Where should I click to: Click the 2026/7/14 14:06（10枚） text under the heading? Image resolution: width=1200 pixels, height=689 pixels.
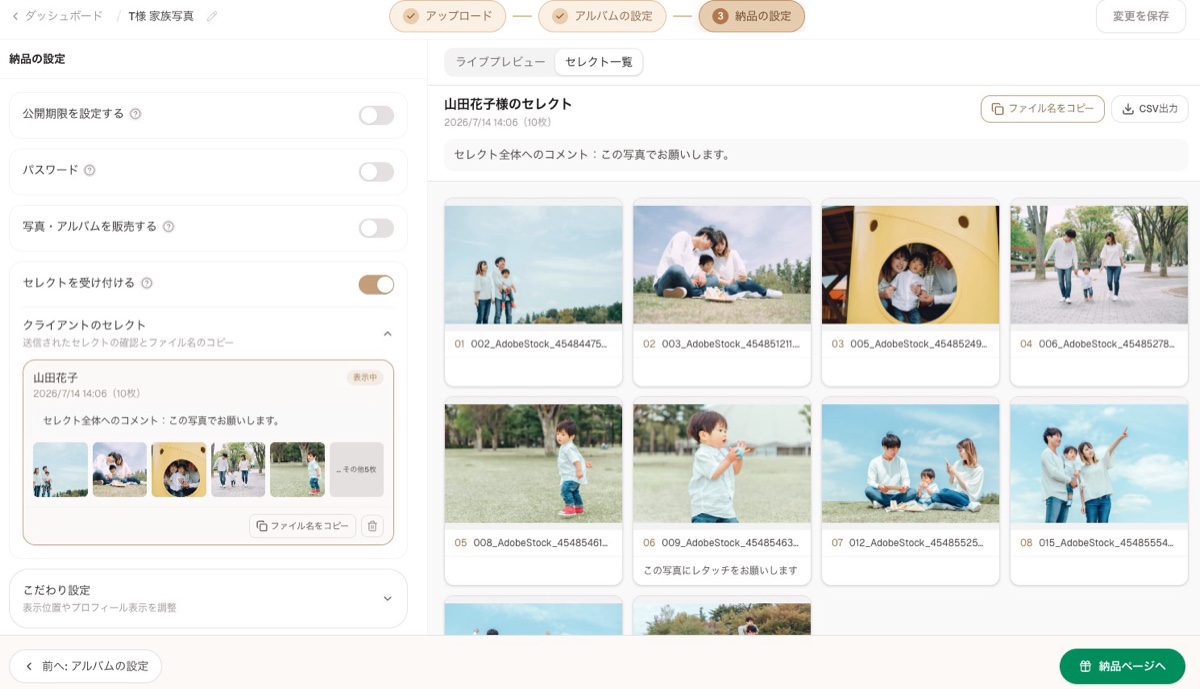pos(497,123)
